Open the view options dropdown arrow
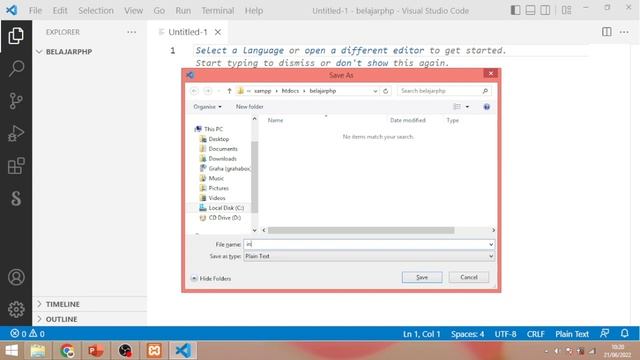Screen dimensions: 640x360 (467, 107)
